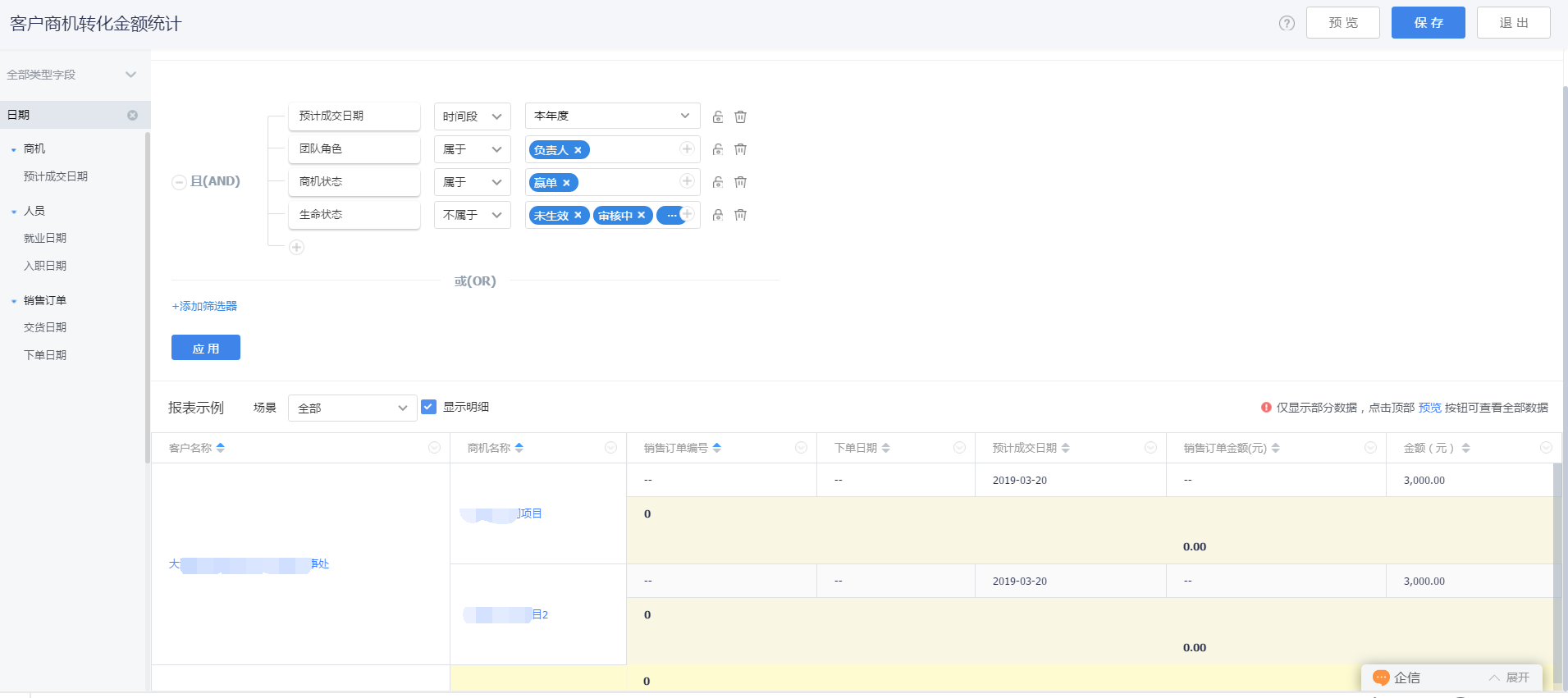This screenshot has width=1568, height=698.
Task: Delete the 生命状态 filter row
Action: tap(740, 215)
